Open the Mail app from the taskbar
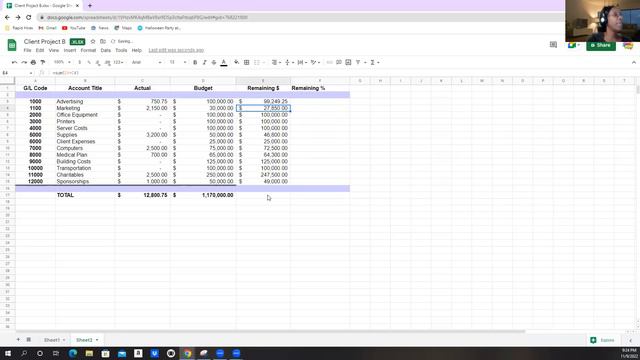Screen dimensions: 640x360 (122, 353)
